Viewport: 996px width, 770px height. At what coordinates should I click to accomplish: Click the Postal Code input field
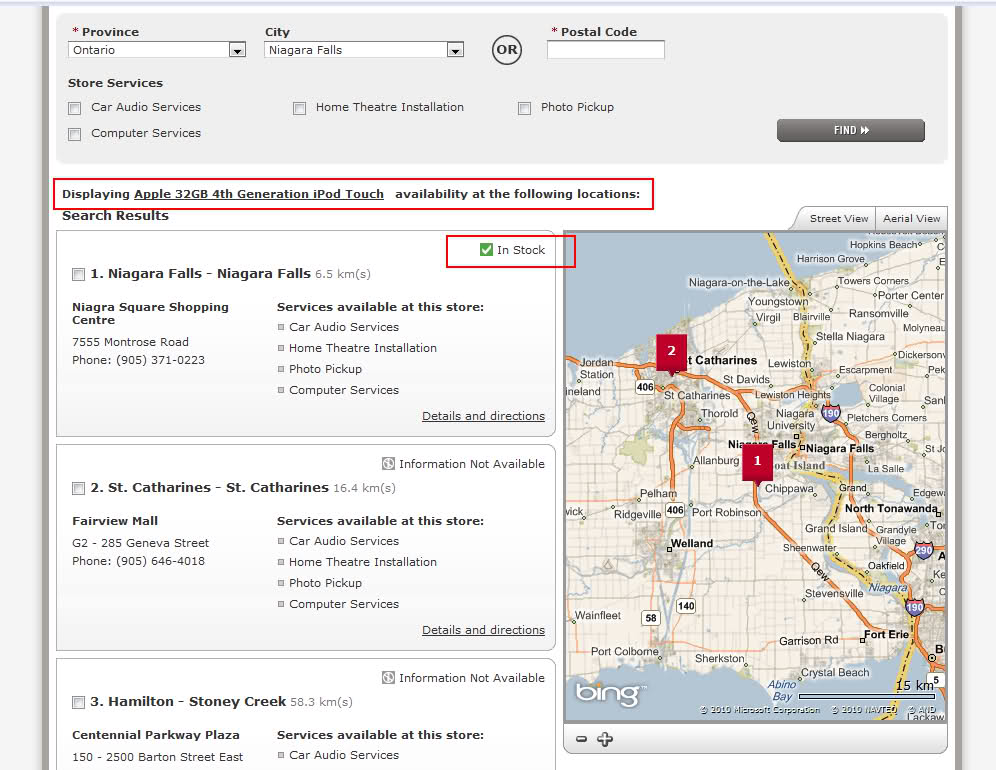pyautogui.click(x=605, y=50)
